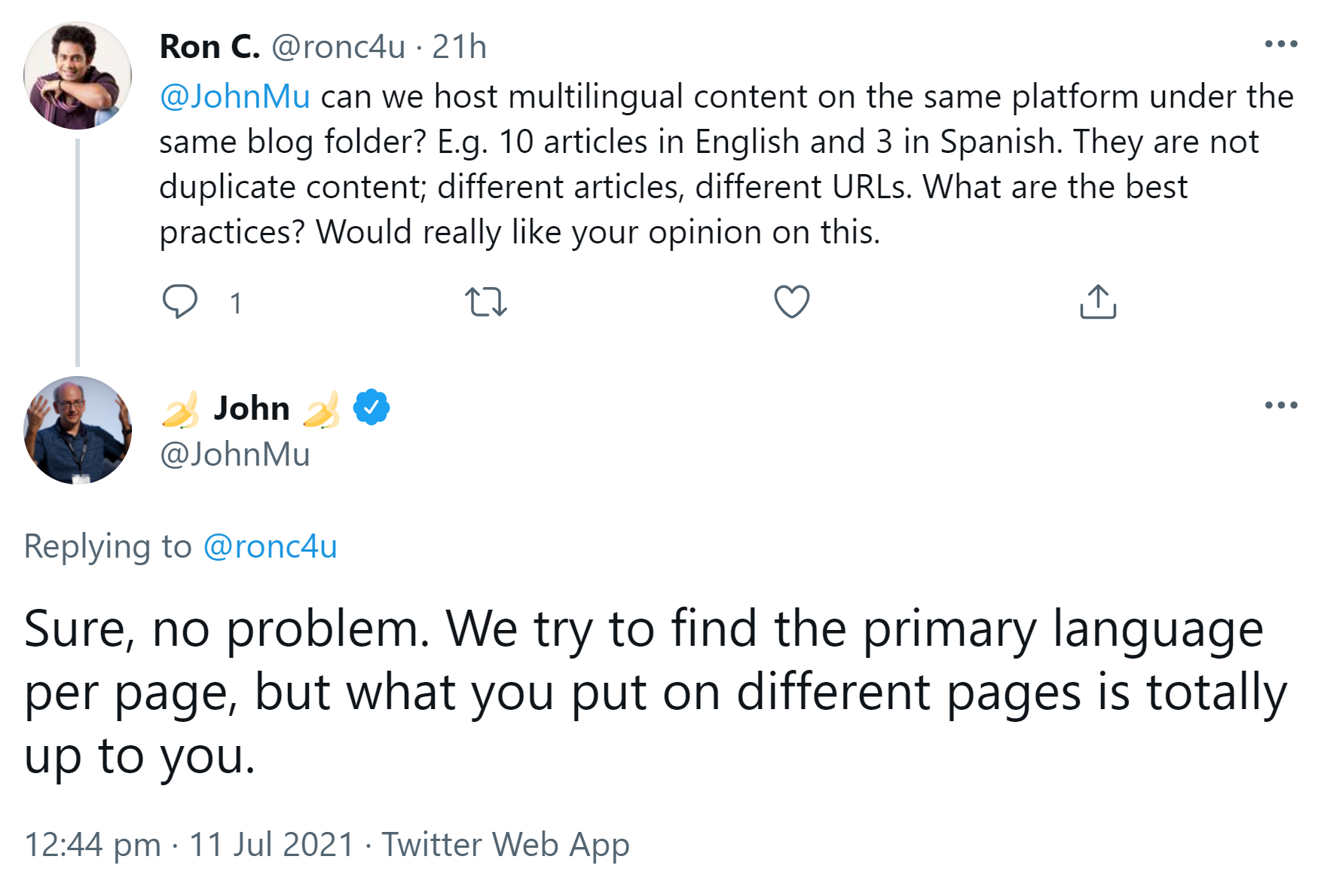The image size is (1324, 896).
Task: Open the more options menu on John's reply
Action: coord(1280,405)
